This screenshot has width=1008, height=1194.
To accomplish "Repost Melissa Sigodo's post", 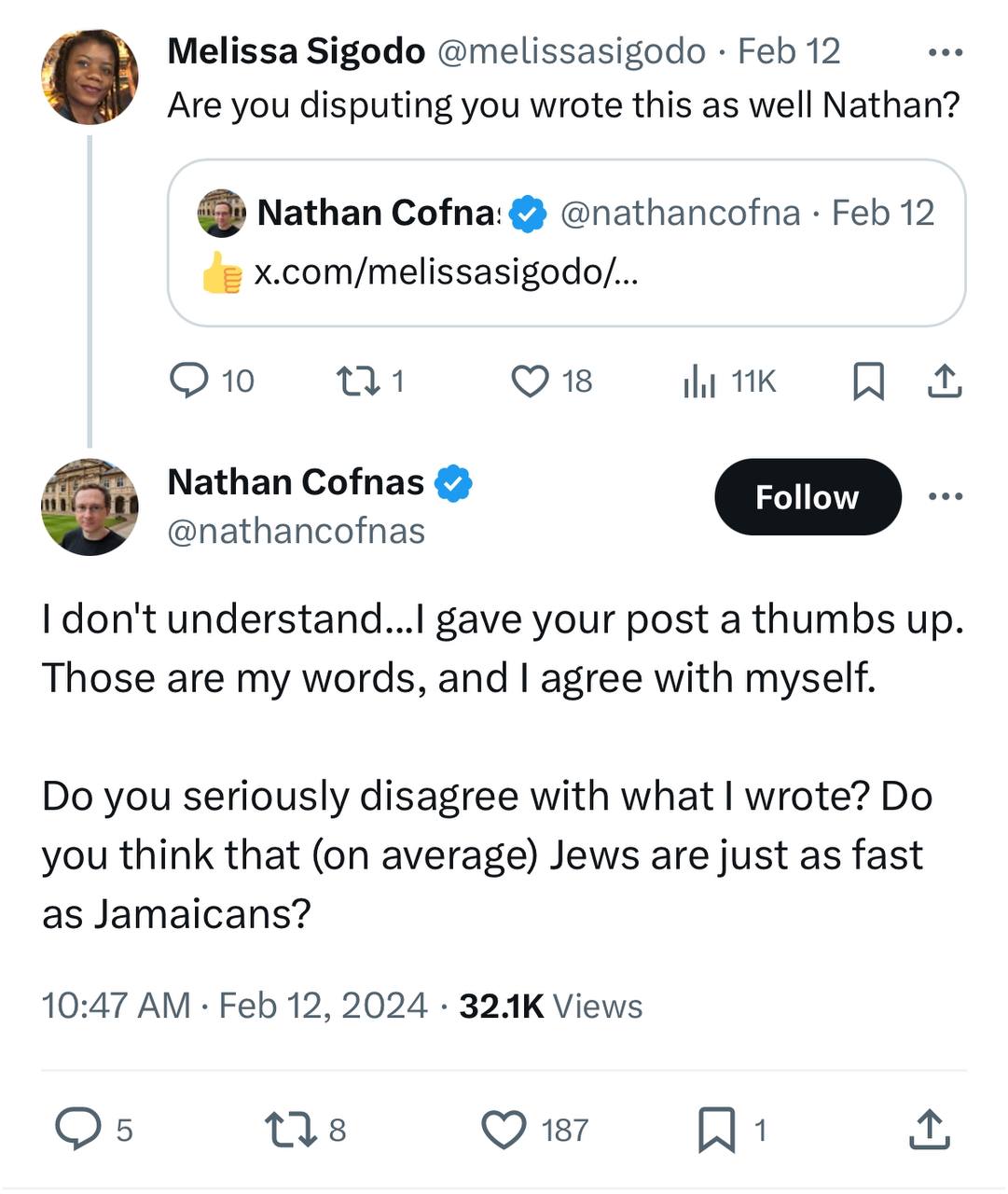I will pyautogui.click(x=352, y=381).
